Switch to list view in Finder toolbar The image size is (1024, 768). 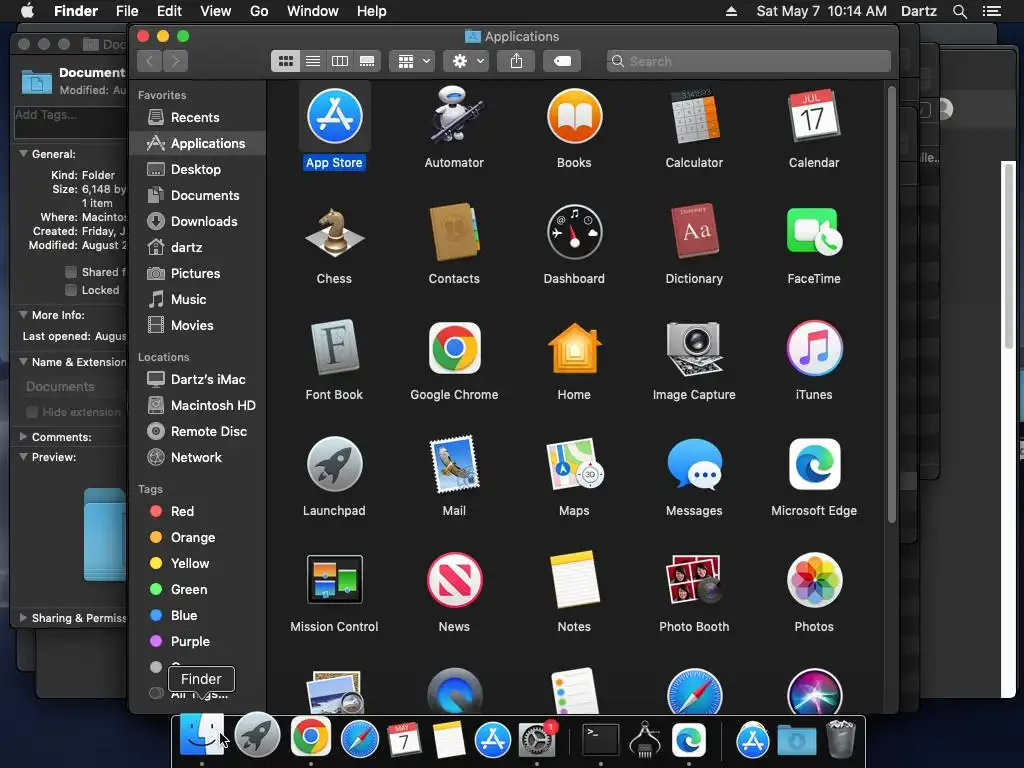[313, 61]
